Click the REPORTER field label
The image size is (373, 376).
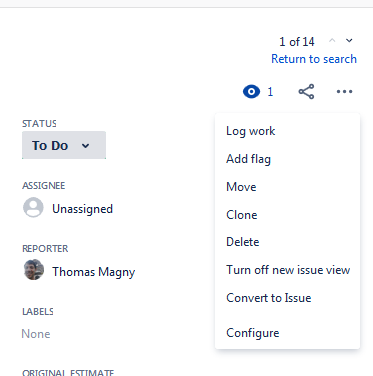pos(45,249)
